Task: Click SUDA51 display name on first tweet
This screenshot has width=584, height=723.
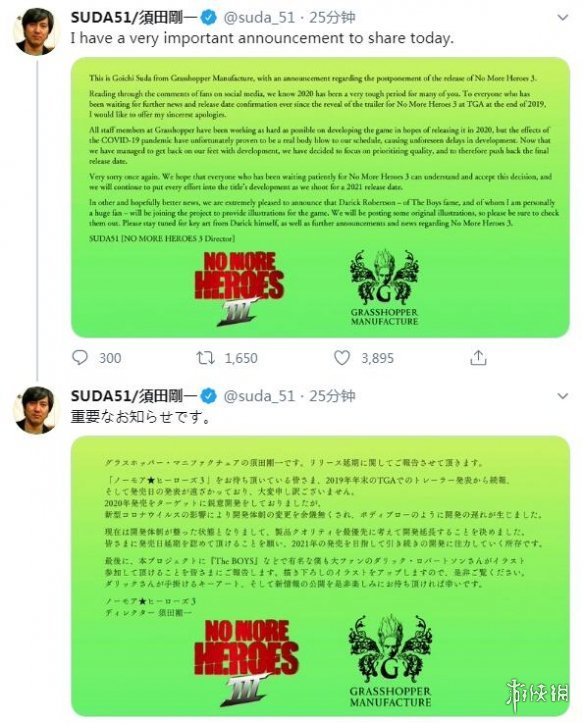Action: (x=134, y=18)
